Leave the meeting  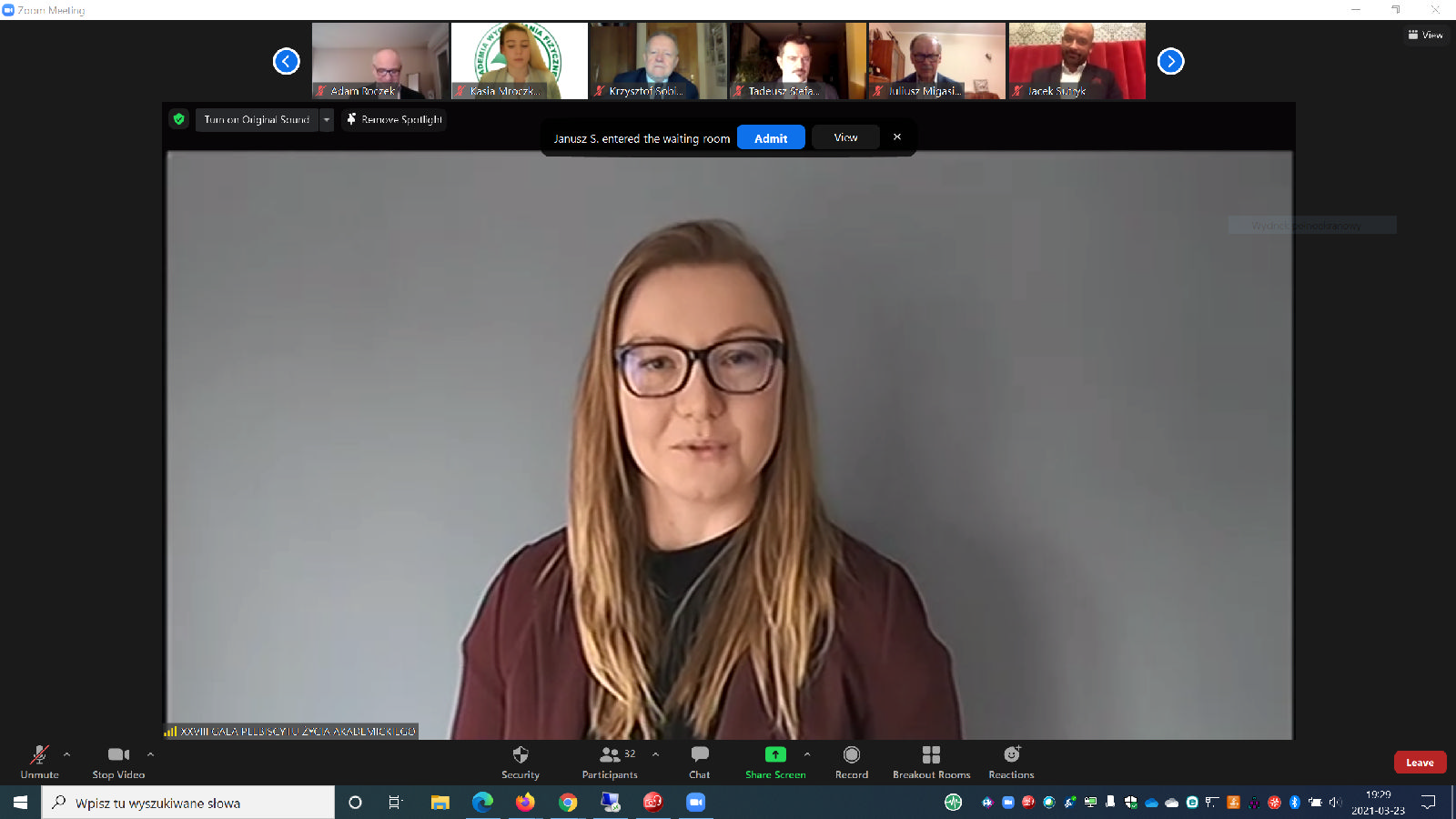tap(1419, 763)
